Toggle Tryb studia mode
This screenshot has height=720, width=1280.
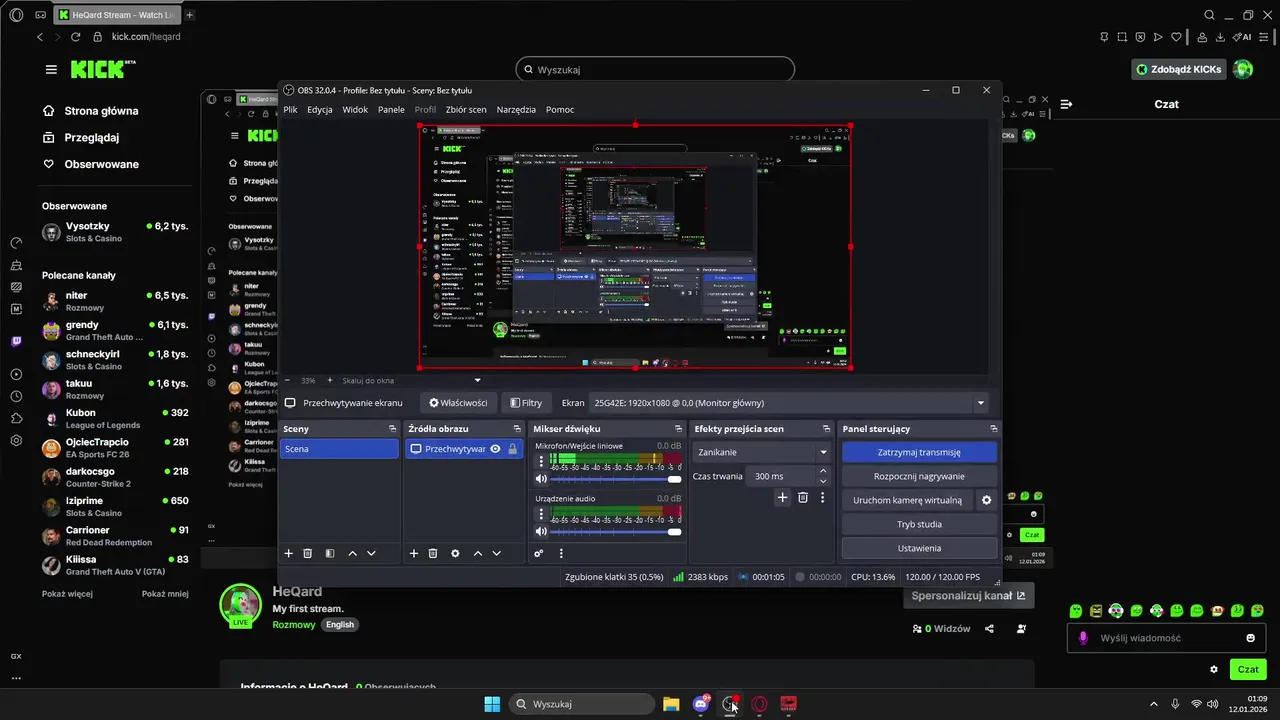click(919, 524)
